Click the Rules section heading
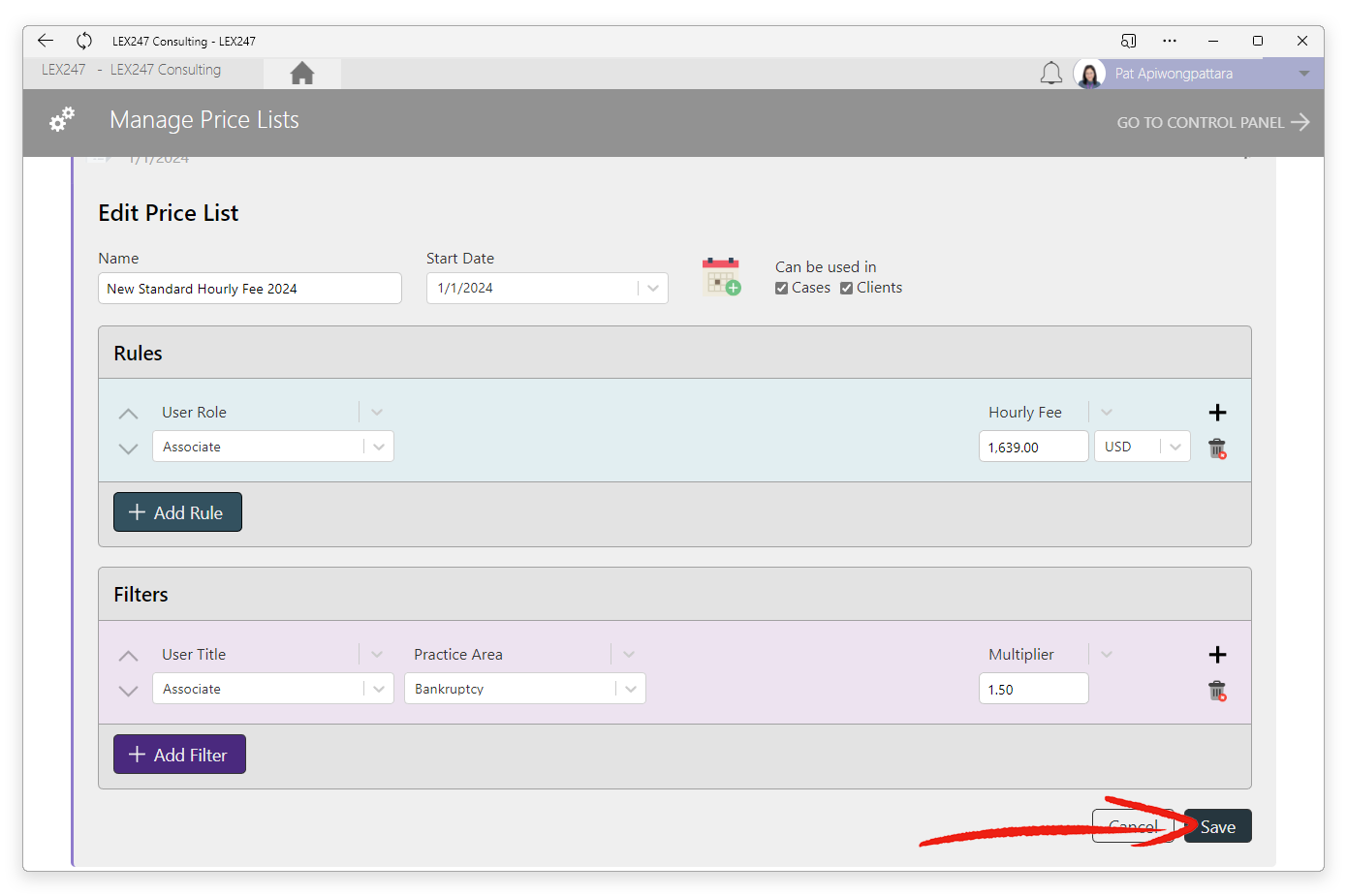The width and height of the screenshot is (1347, 896). (138, 354)
